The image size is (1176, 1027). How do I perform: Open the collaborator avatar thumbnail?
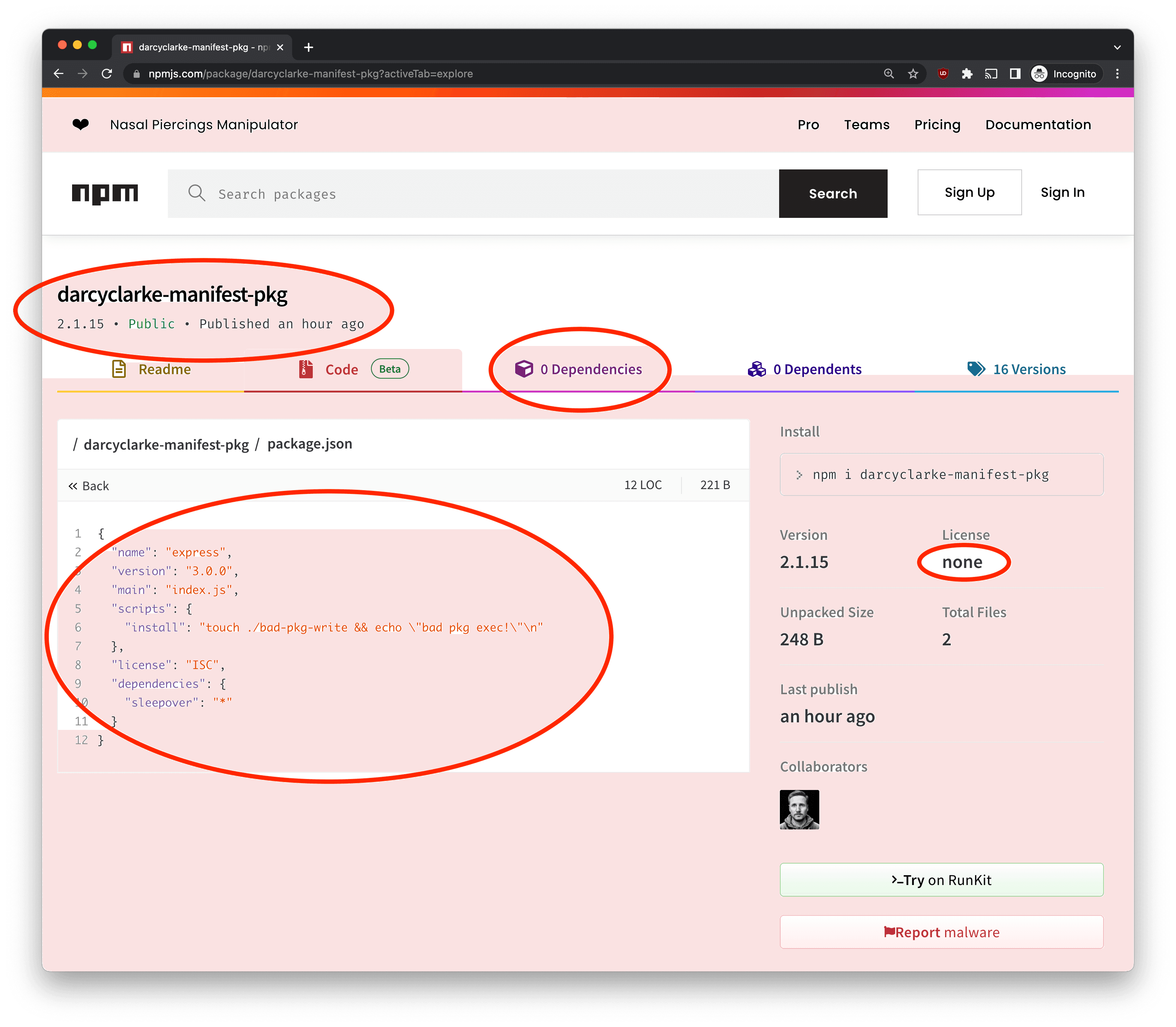(799, 809)
